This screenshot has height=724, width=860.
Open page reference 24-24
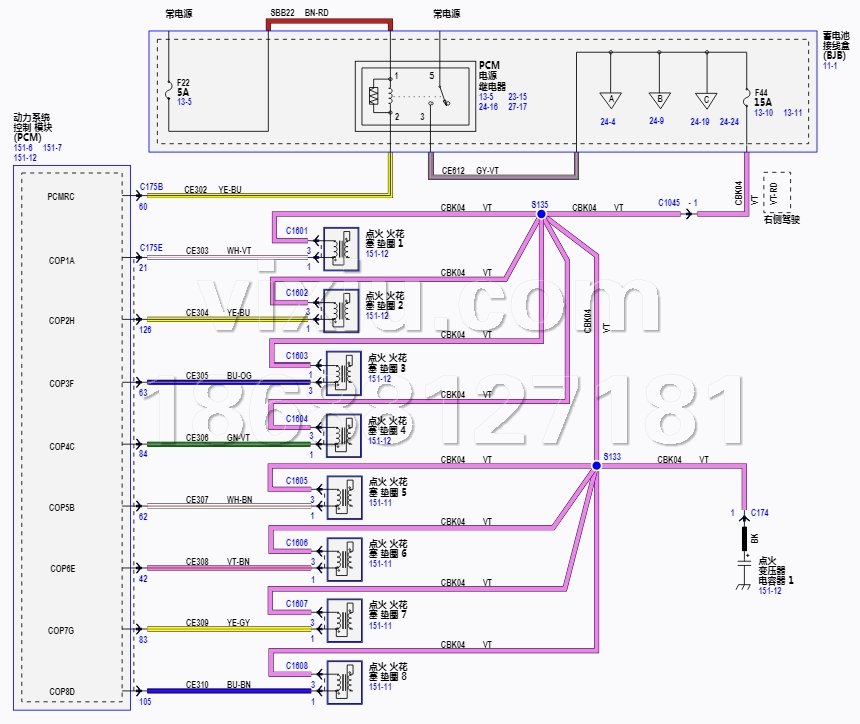pos(728,122)
